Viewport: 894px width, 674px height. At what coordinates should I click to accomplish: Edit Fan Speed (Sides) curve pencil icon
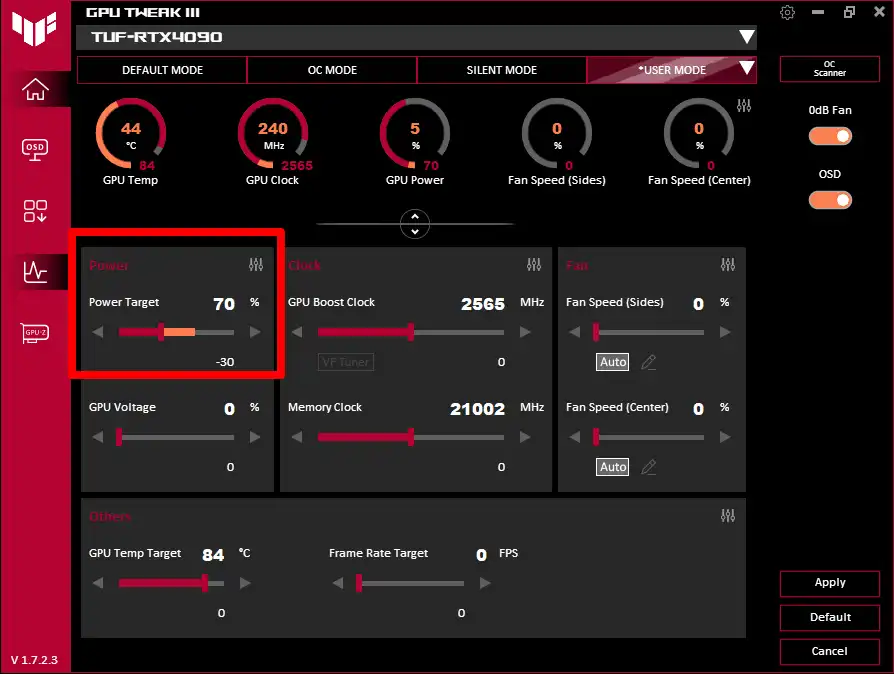coord(649,362)
